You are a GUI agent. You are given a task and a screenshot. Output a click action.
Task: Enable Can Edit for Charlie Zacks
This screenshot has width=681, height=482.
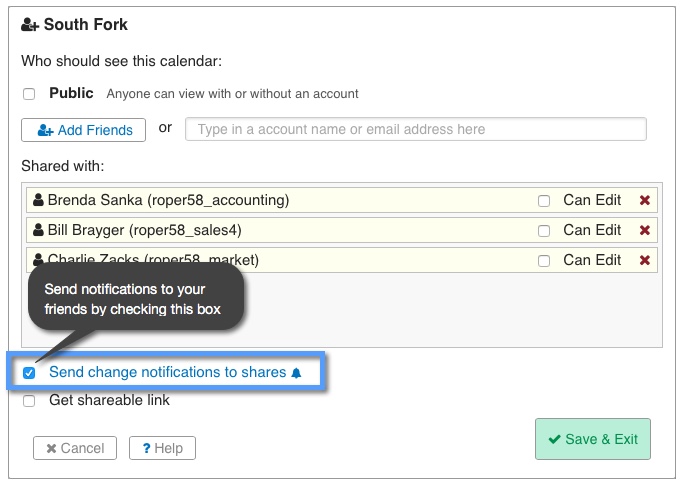(x=544, y=261)
